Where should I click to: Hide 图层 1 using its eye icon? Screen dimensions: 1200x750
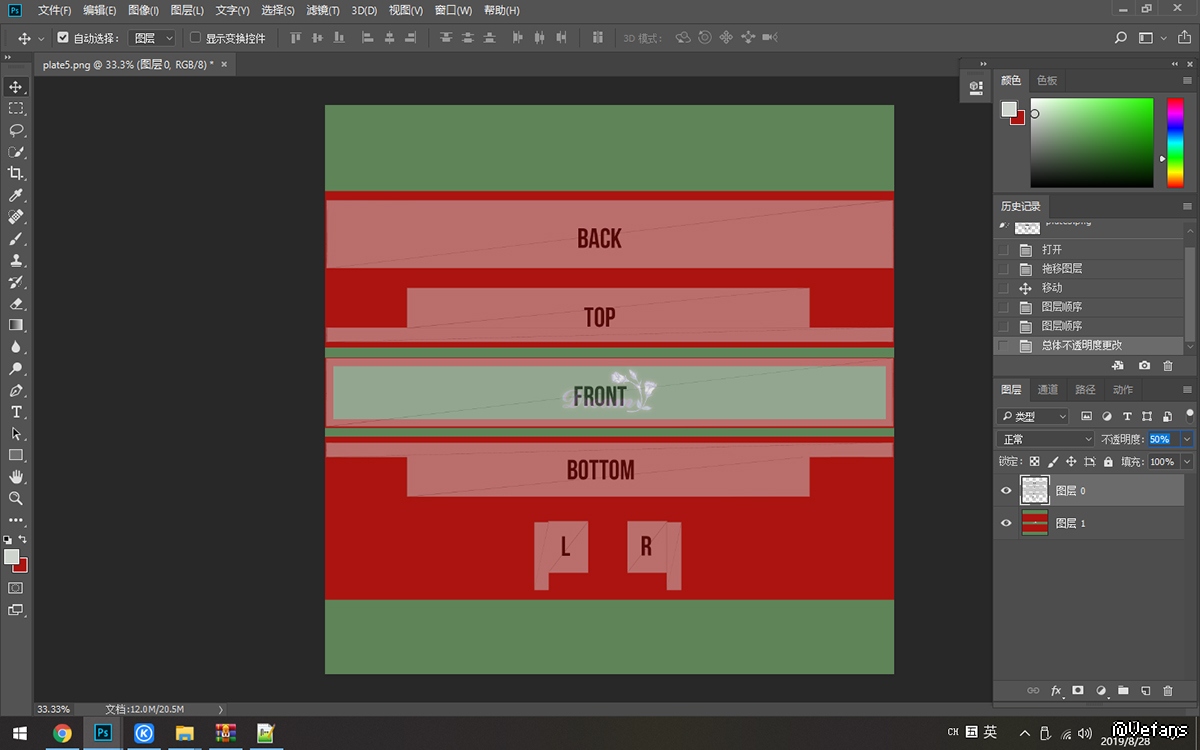click(1006, 523)
